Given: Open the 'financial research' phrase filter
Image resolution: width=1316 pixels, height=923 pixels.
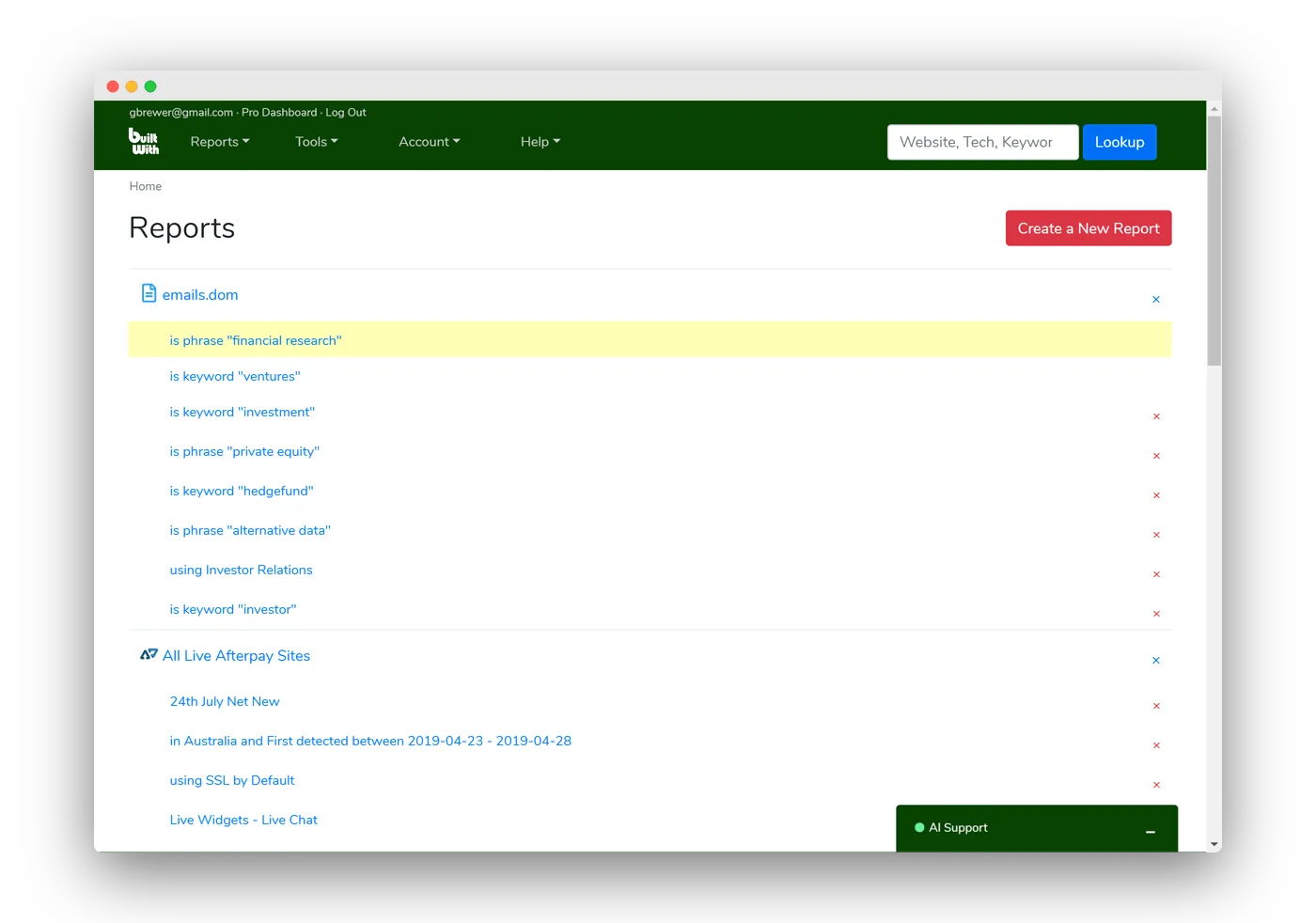Looking at the screenshot, I should tap(256, 340).
